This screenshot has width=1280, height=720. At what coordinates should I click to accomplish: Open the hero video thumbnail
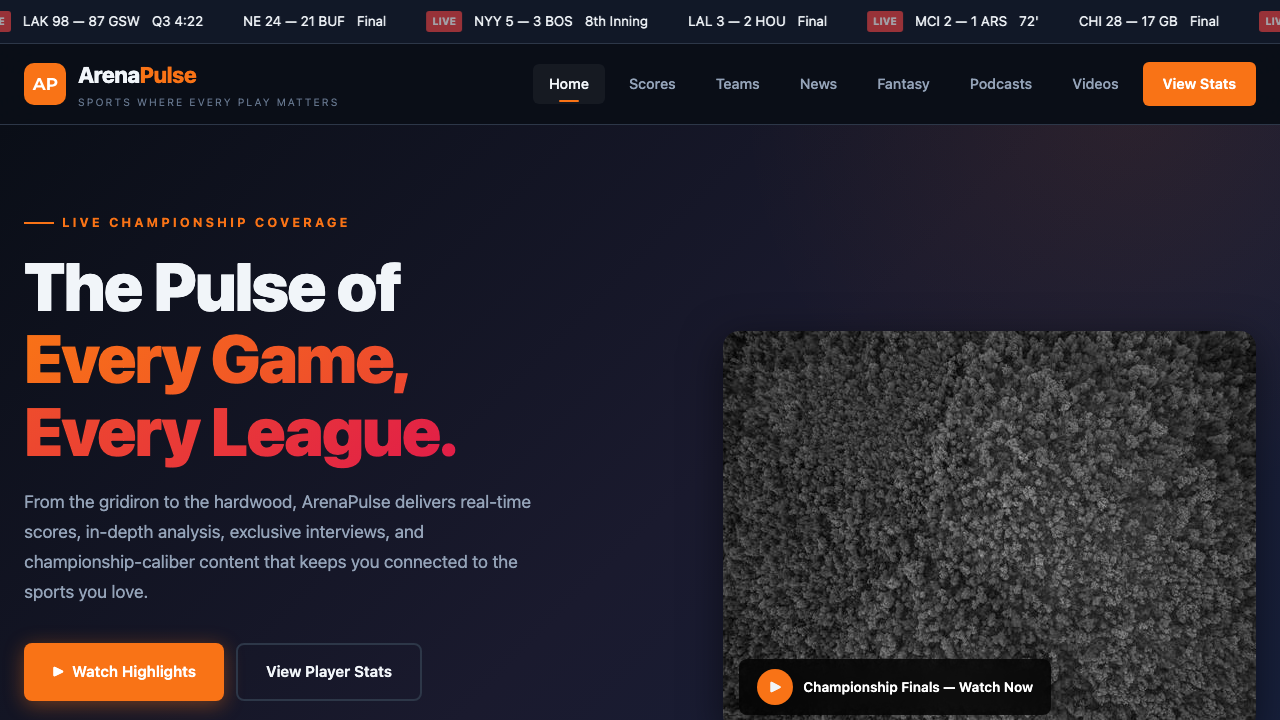click(989, 525)
